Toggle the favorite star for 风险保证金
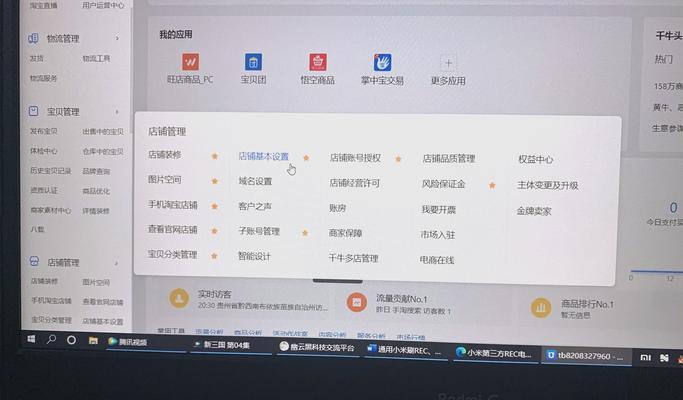The width and height of the screenshot is (683, 400). coord(492,186)
